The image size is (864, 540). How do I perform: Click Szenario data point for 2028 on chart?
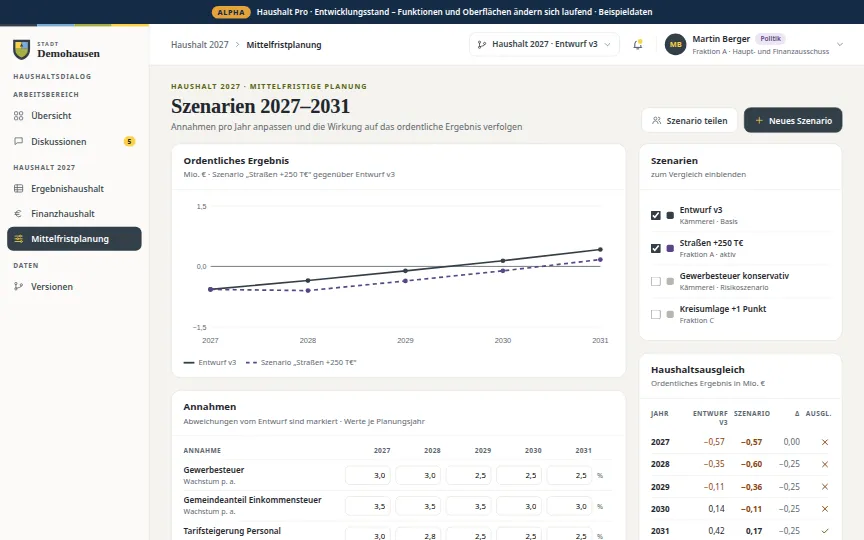[x=308, y=290]
